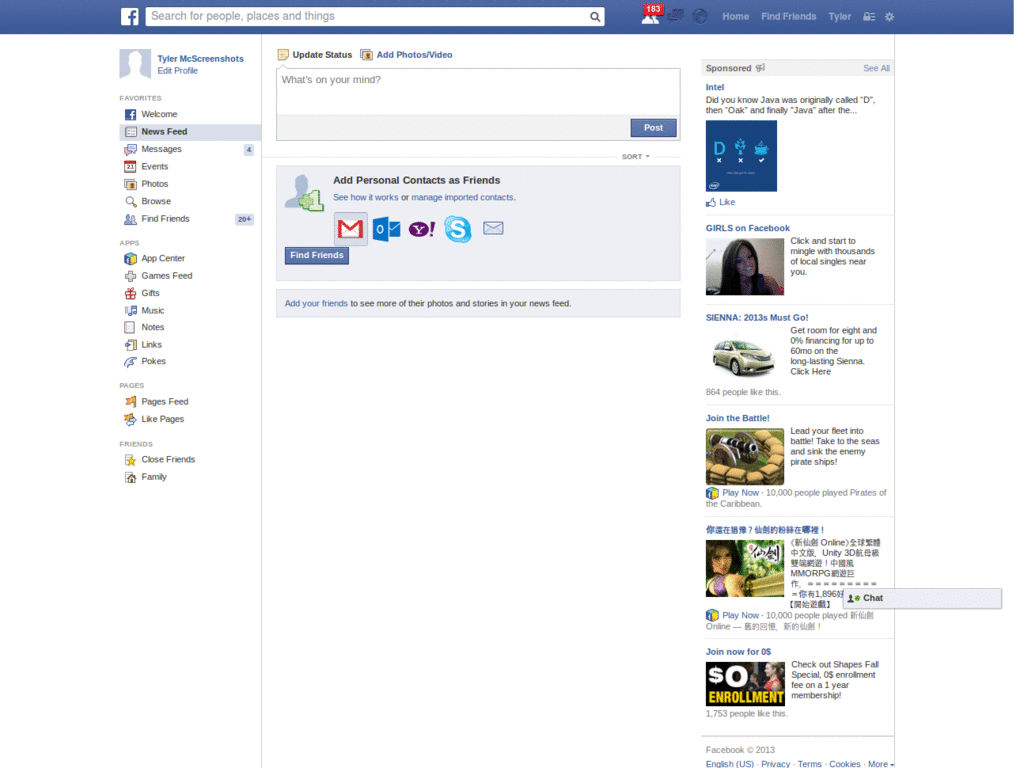
Task: Open friend requests icon with 183 badge
Action: coord(650,16)
